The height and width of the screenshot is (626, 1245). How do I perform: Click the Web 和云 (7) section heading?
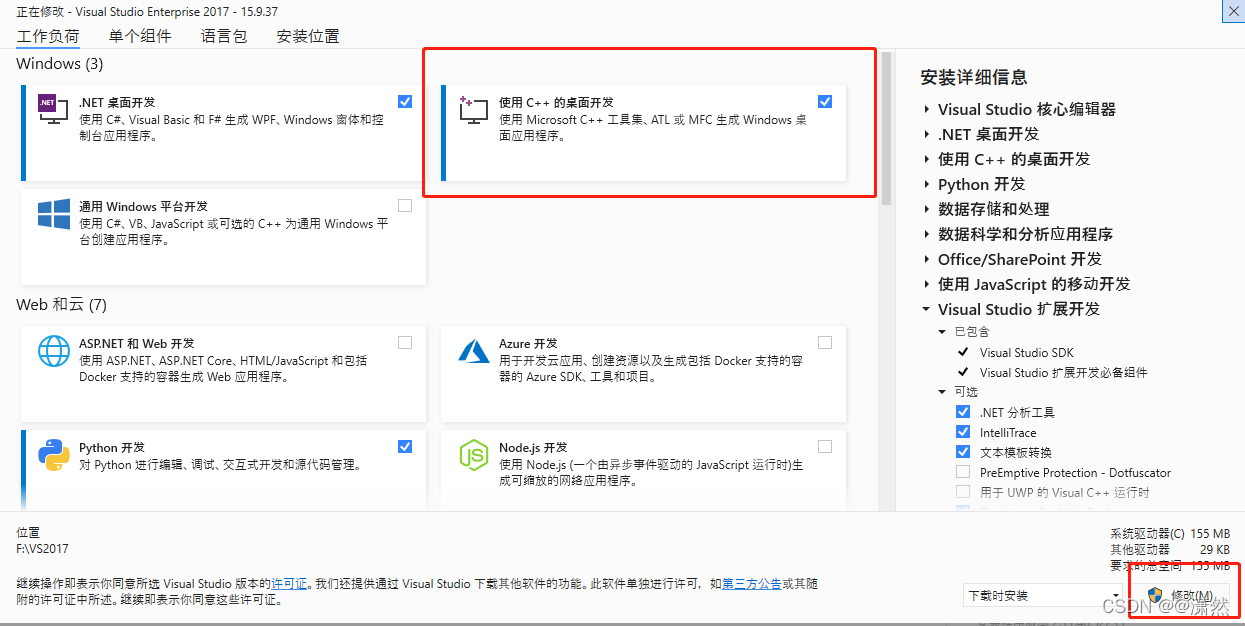coord(61,304)
